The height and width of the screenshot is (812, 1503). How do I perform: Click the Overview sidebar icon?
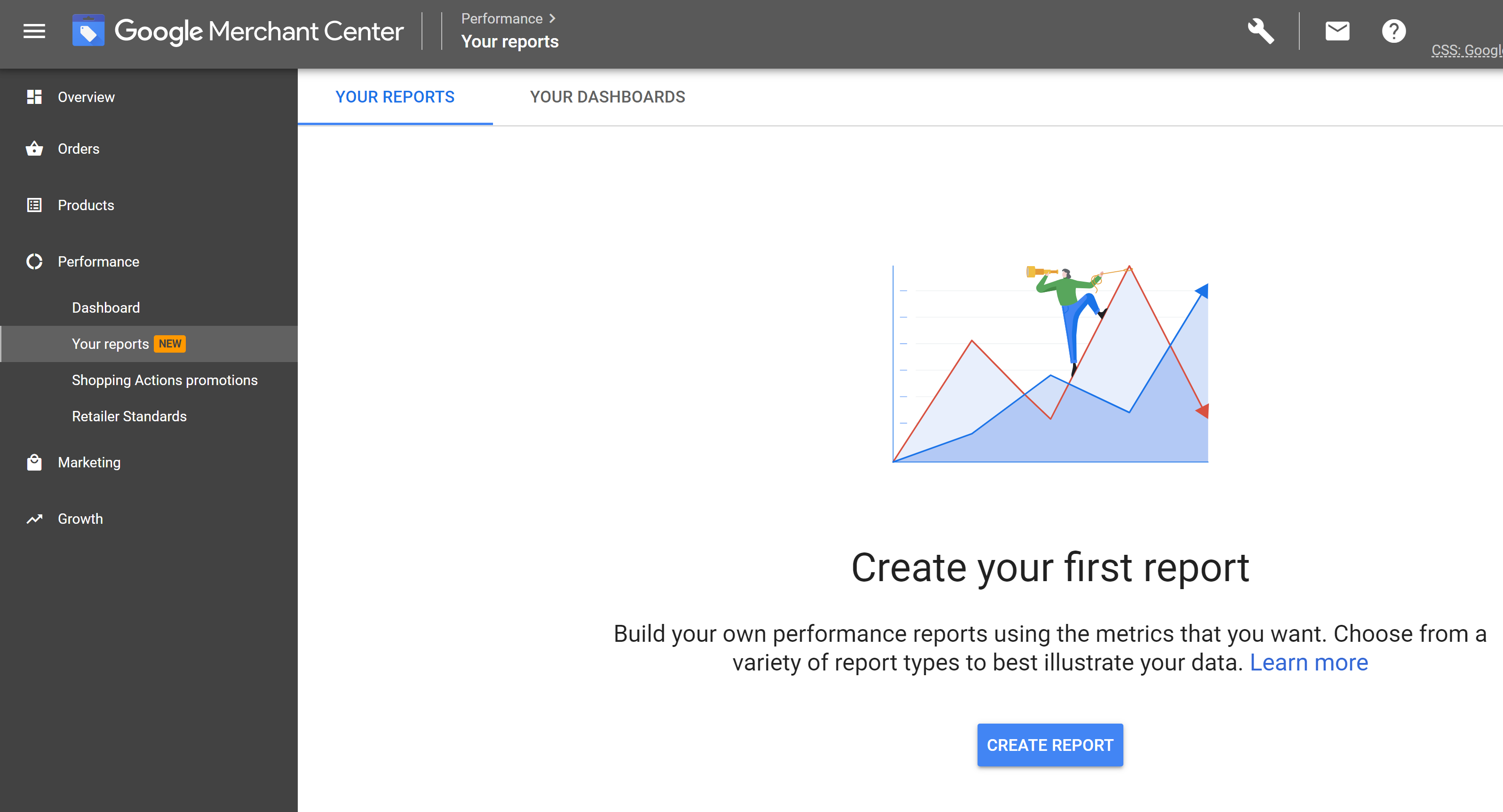(34, 97)
